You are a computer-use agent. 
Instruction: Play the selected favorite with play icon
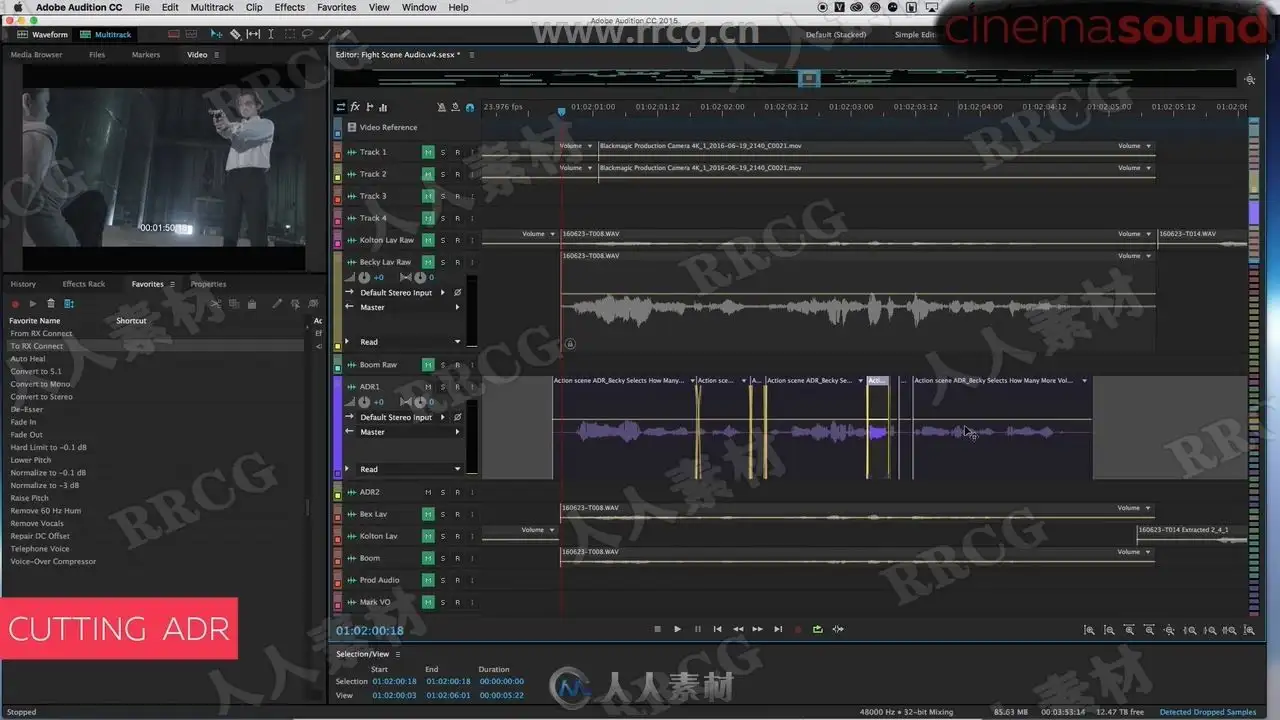[33, 303]
